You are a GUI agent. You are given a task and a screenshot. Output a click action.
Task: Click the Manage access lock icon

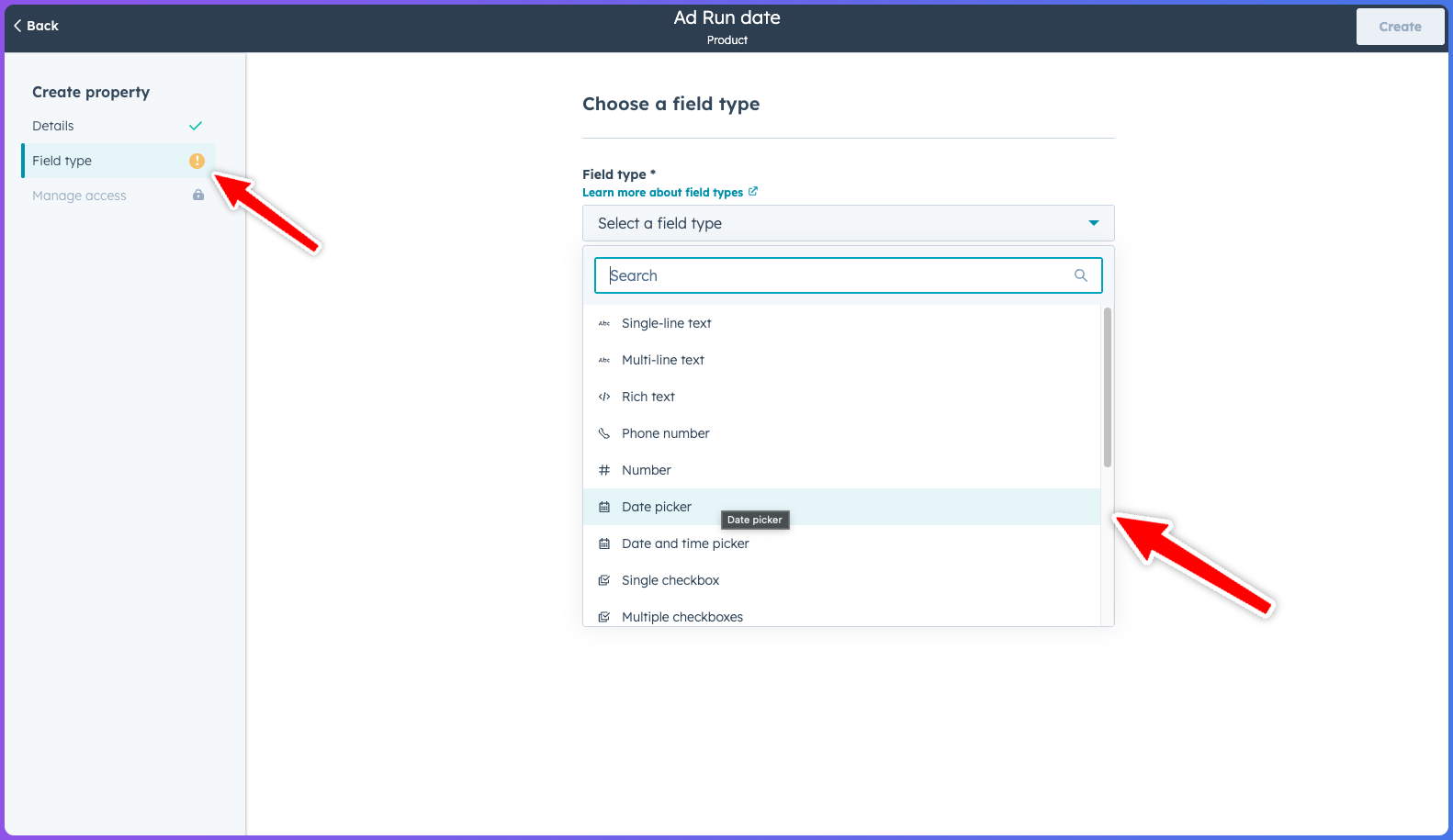(x=197, y=195)
